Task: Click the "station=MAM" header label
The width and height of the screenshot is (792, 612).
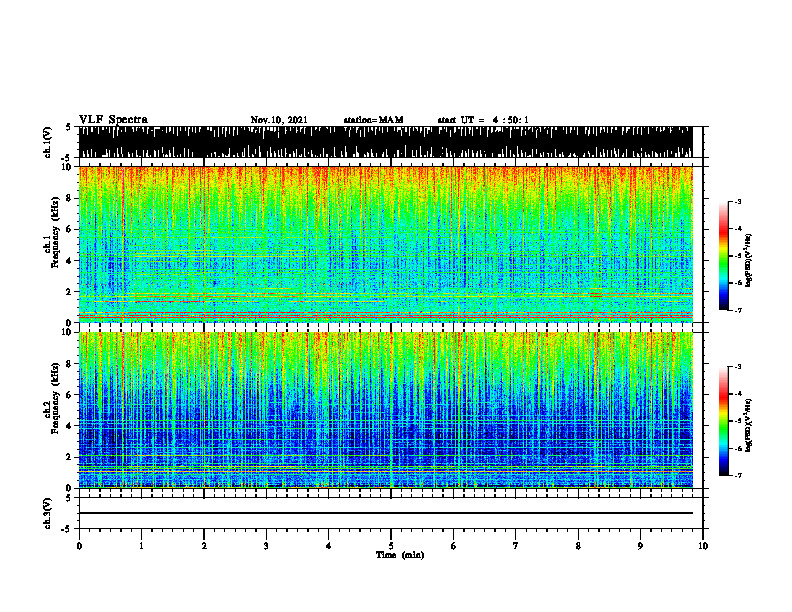Action: (x=373, y=120)
